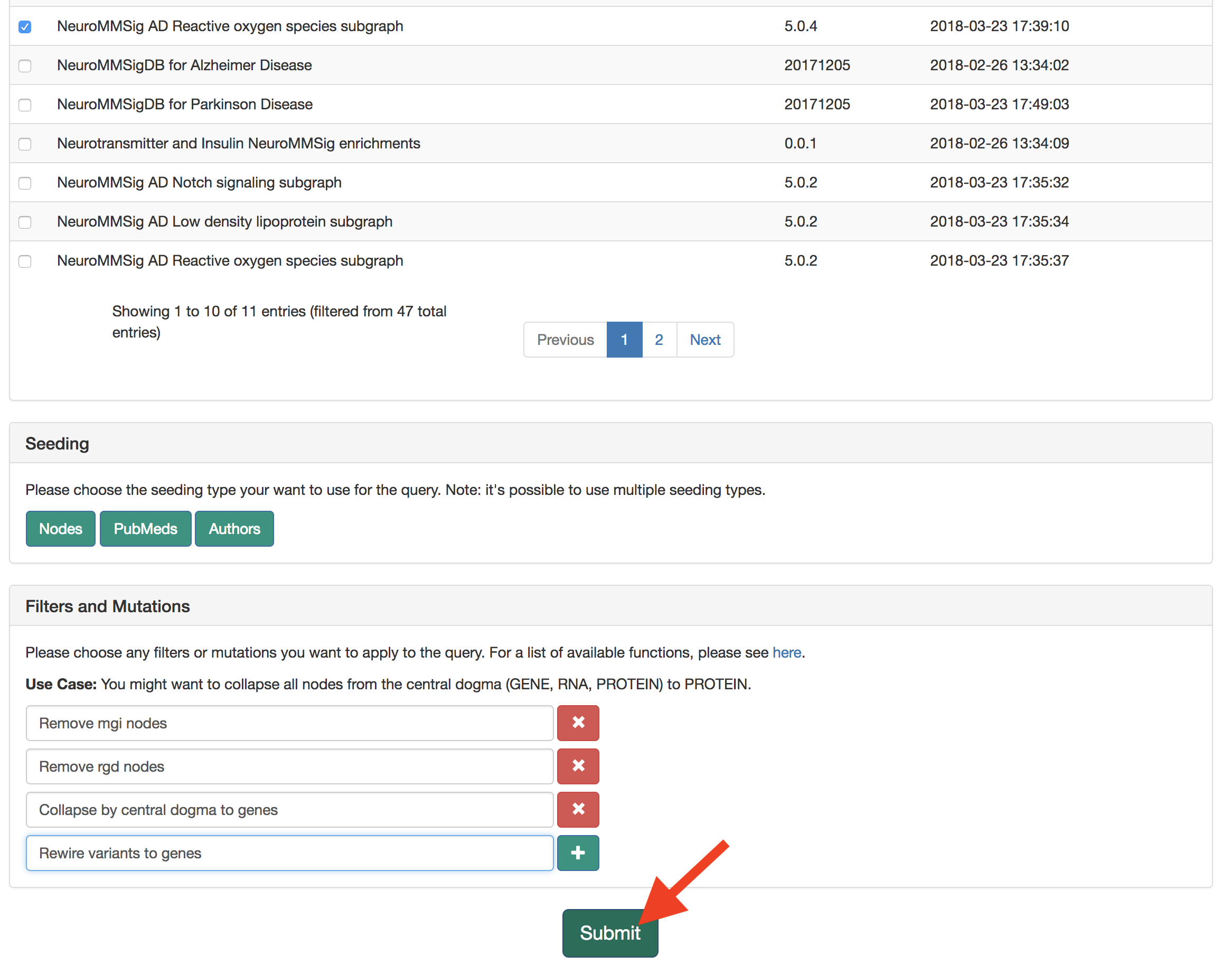
Task: Open the 'here' available functions link
Action: (786, 652)
